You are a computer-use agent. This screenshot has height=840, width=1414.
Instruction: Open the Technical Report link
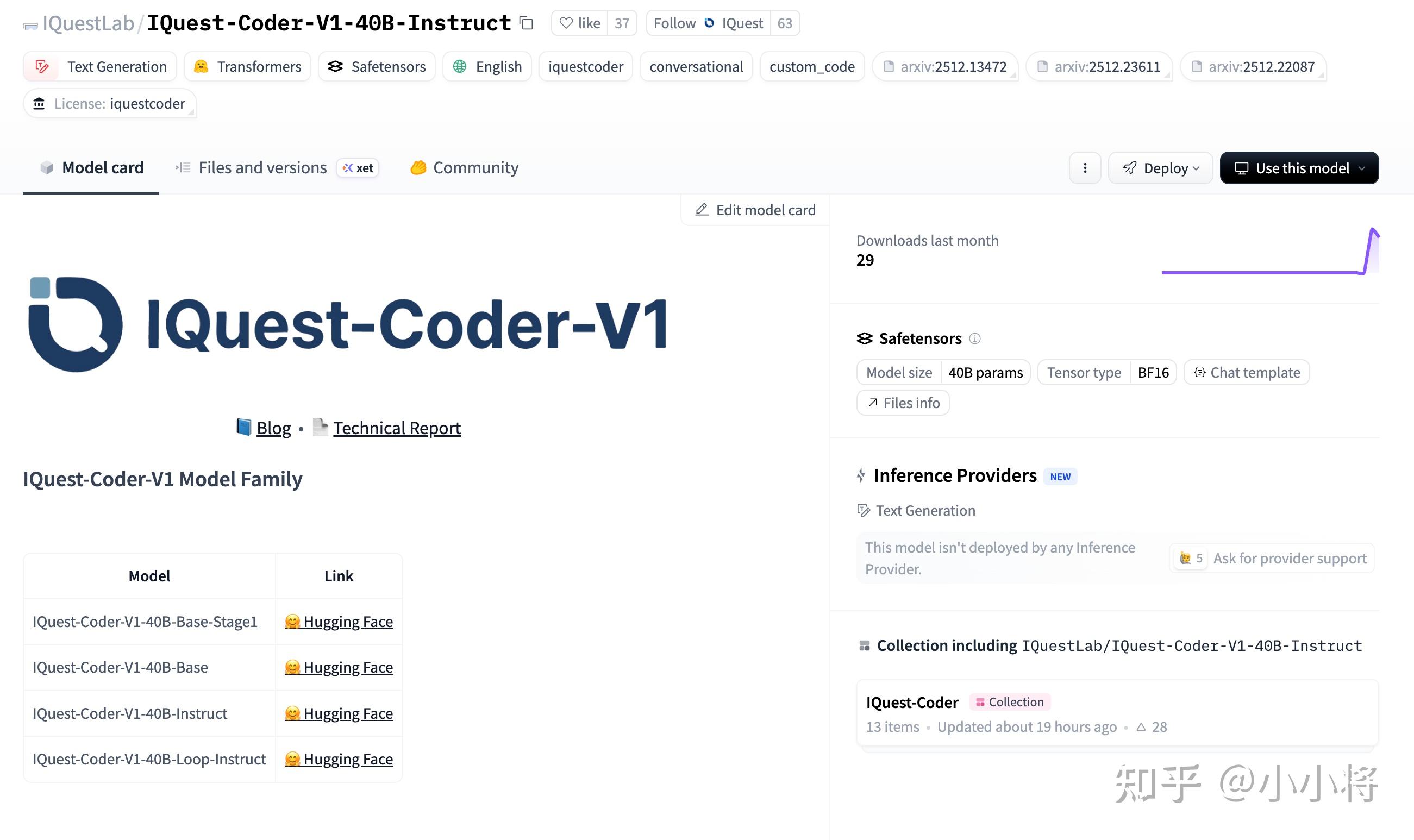point(396,428)
